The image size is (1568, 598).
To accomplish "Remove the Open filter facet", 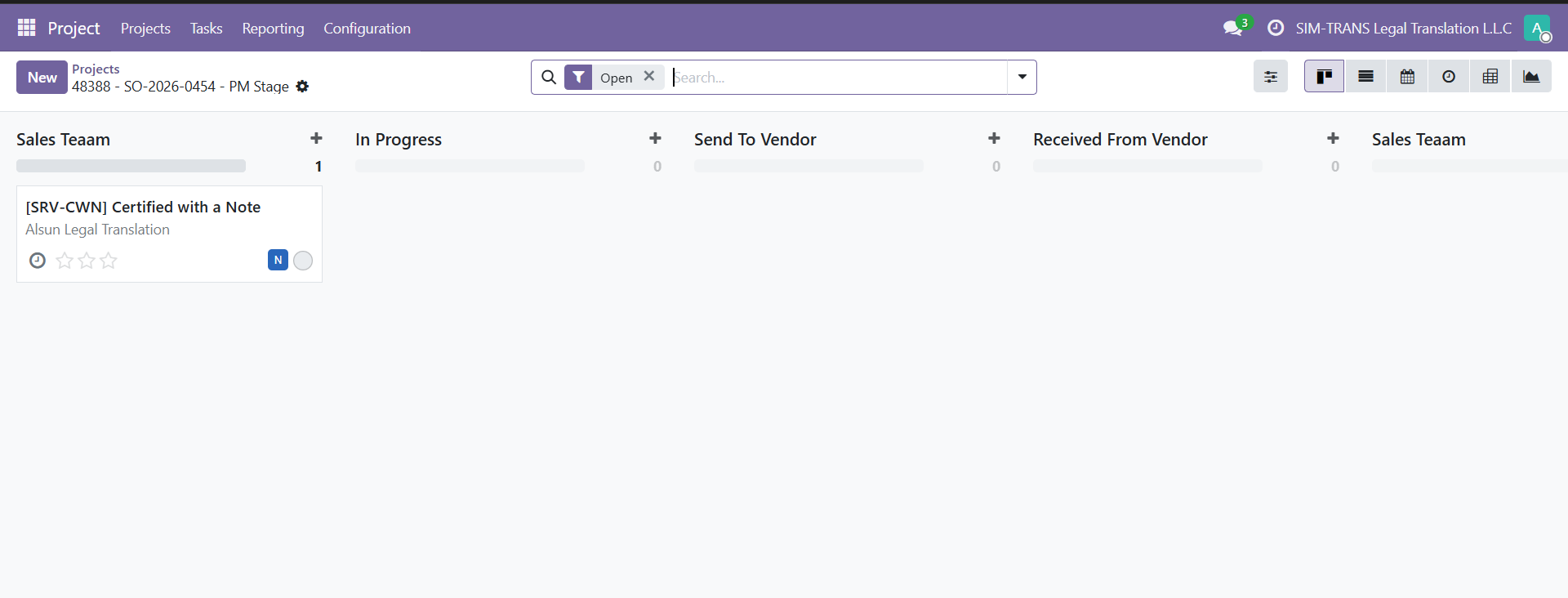I will tap(649, 76).
